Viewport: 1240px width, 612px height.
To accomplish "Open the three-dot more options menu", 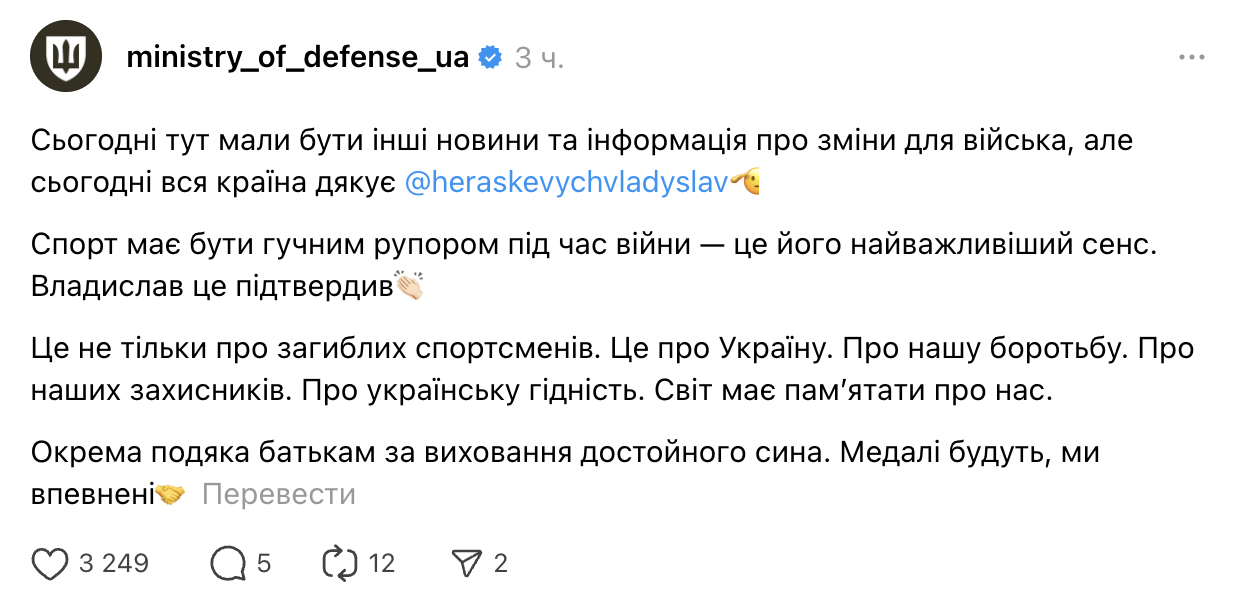I will click(x=1191, y=57).
